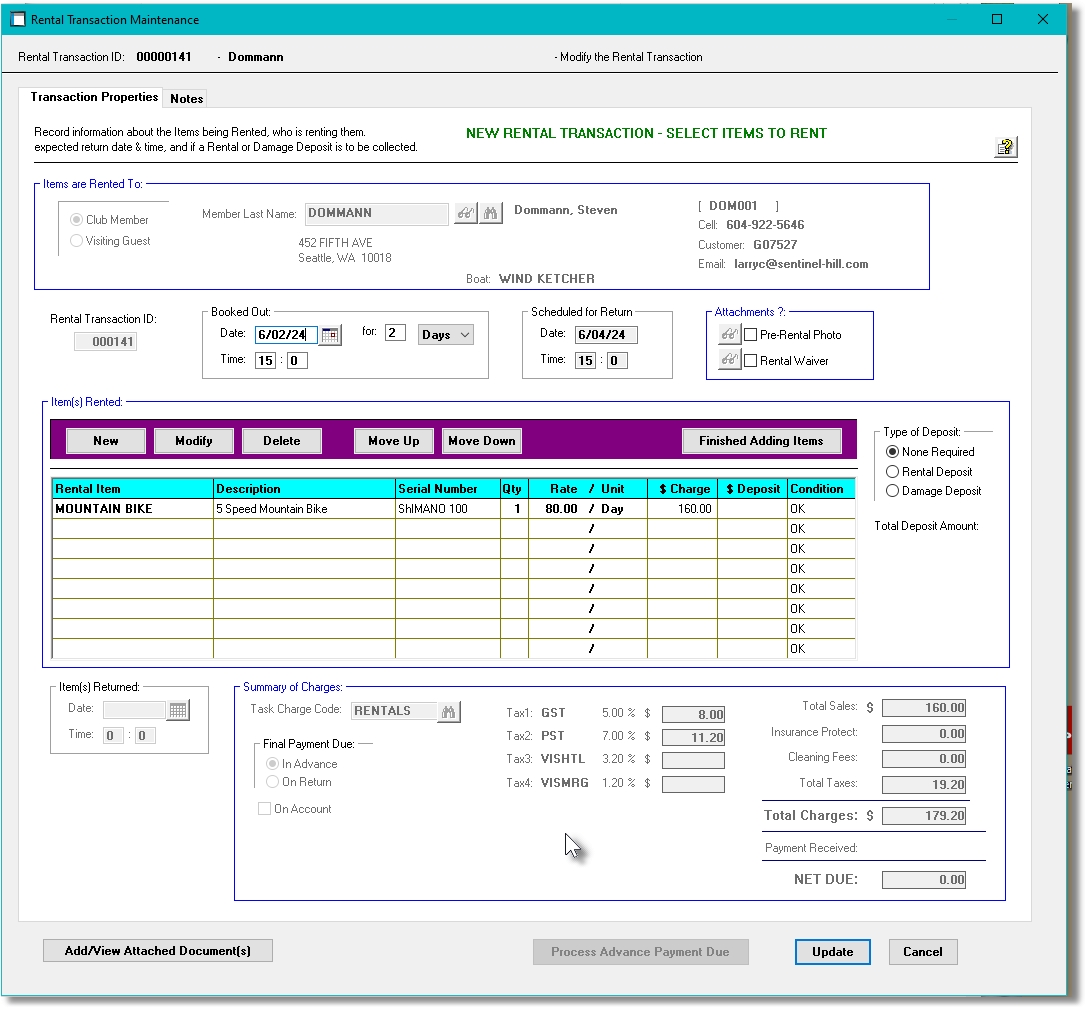Switch to the Notes tab
The image size is (1085, 1010).
point(186,98)
